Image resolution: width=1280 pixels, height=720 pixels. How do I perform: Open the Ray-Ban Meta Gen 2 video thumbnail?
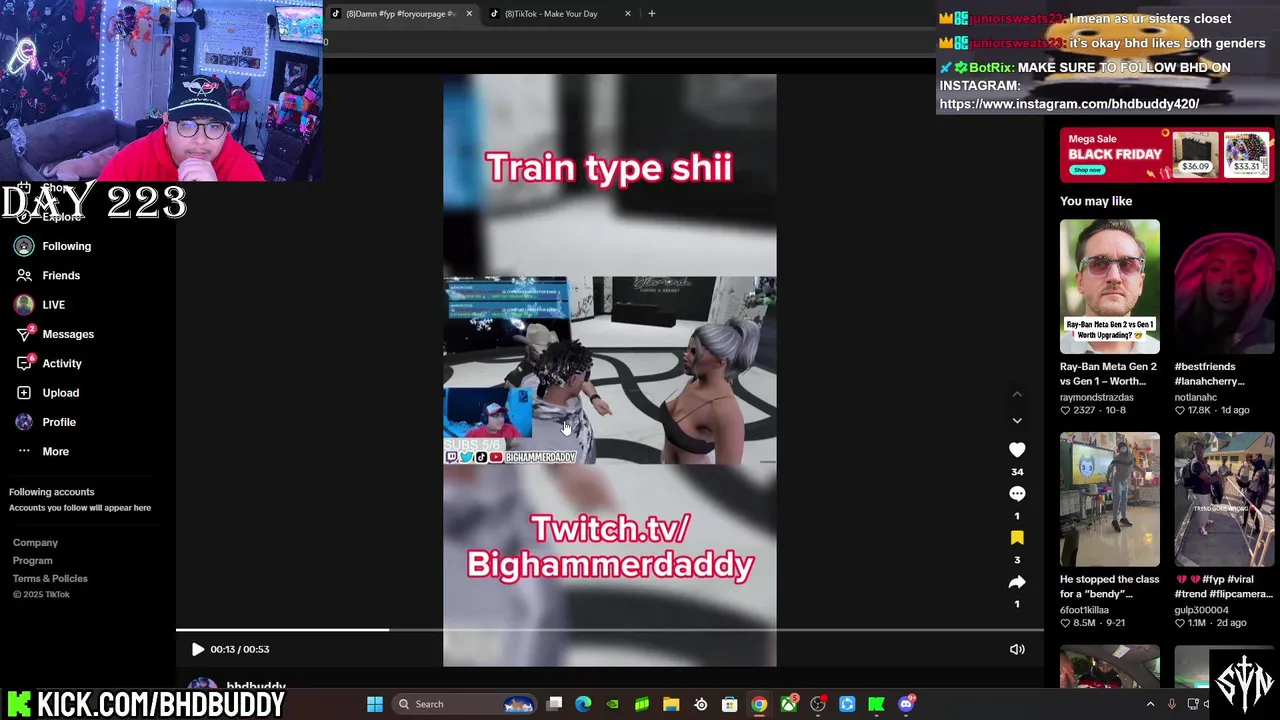(1110, 287)
